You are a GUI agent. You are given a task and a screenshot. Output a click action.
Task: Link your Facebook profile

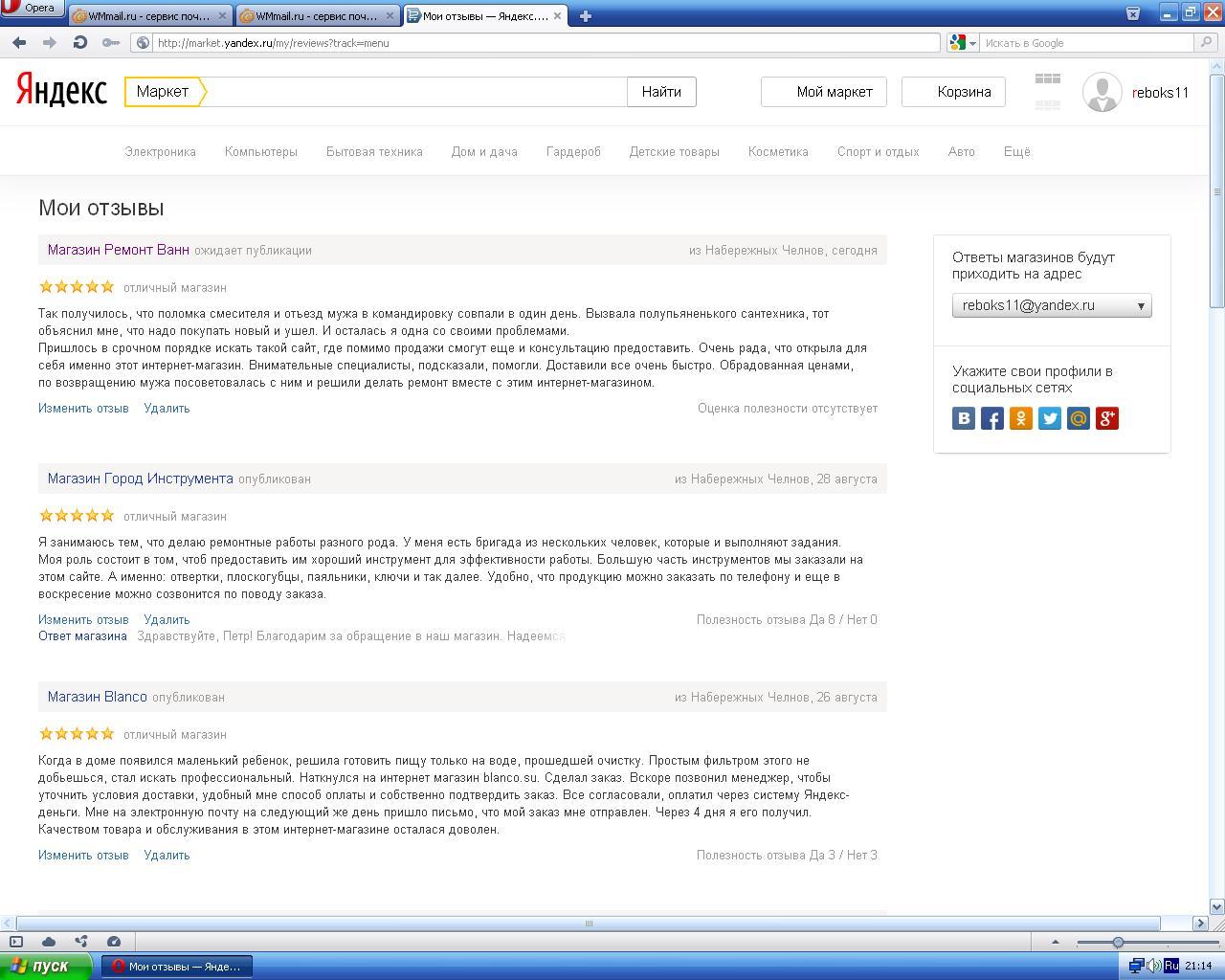[992, 418]
